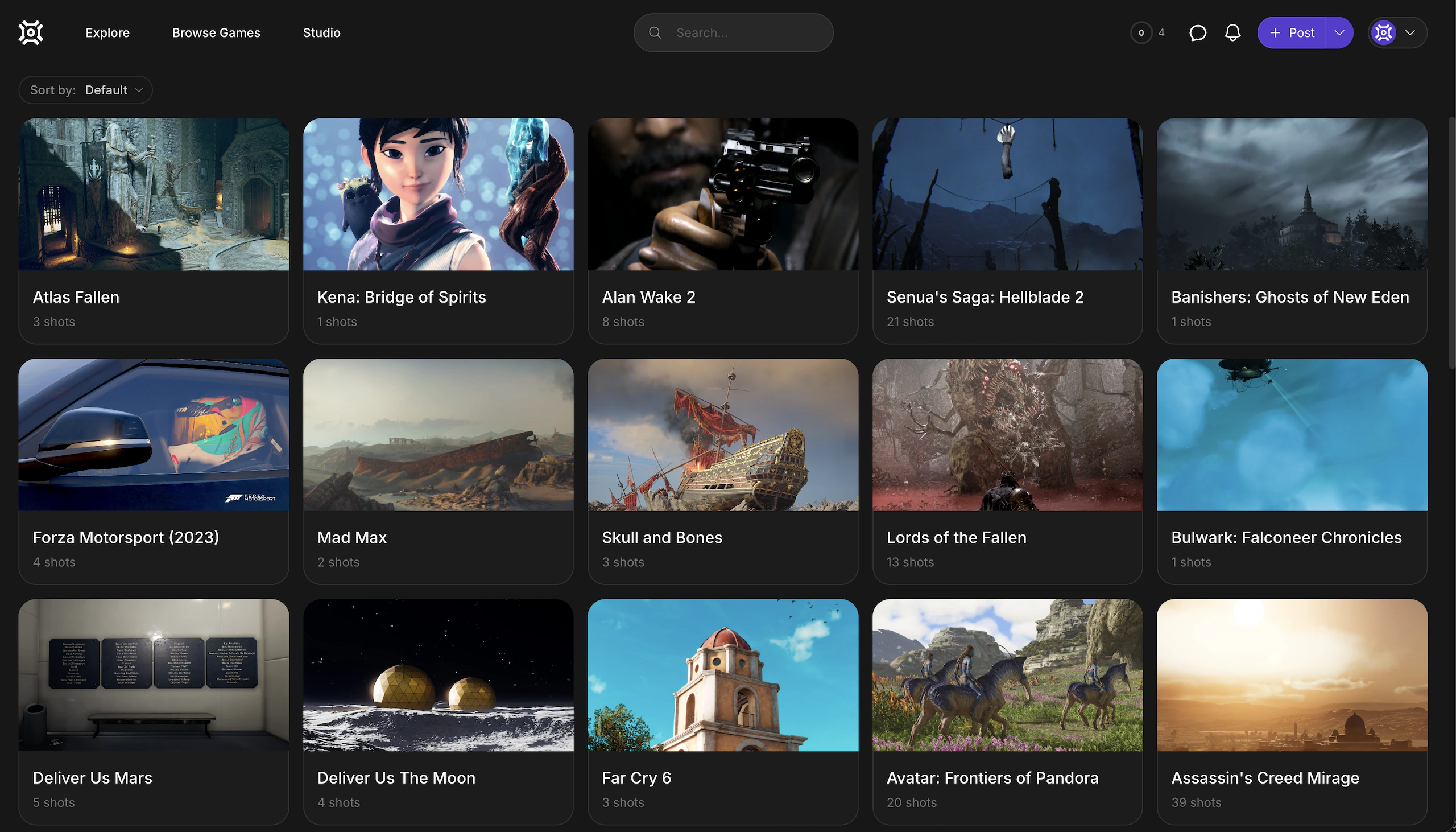
Task: Open Forza Motorsport (2023) thumbnail
Action: (154, 435)
